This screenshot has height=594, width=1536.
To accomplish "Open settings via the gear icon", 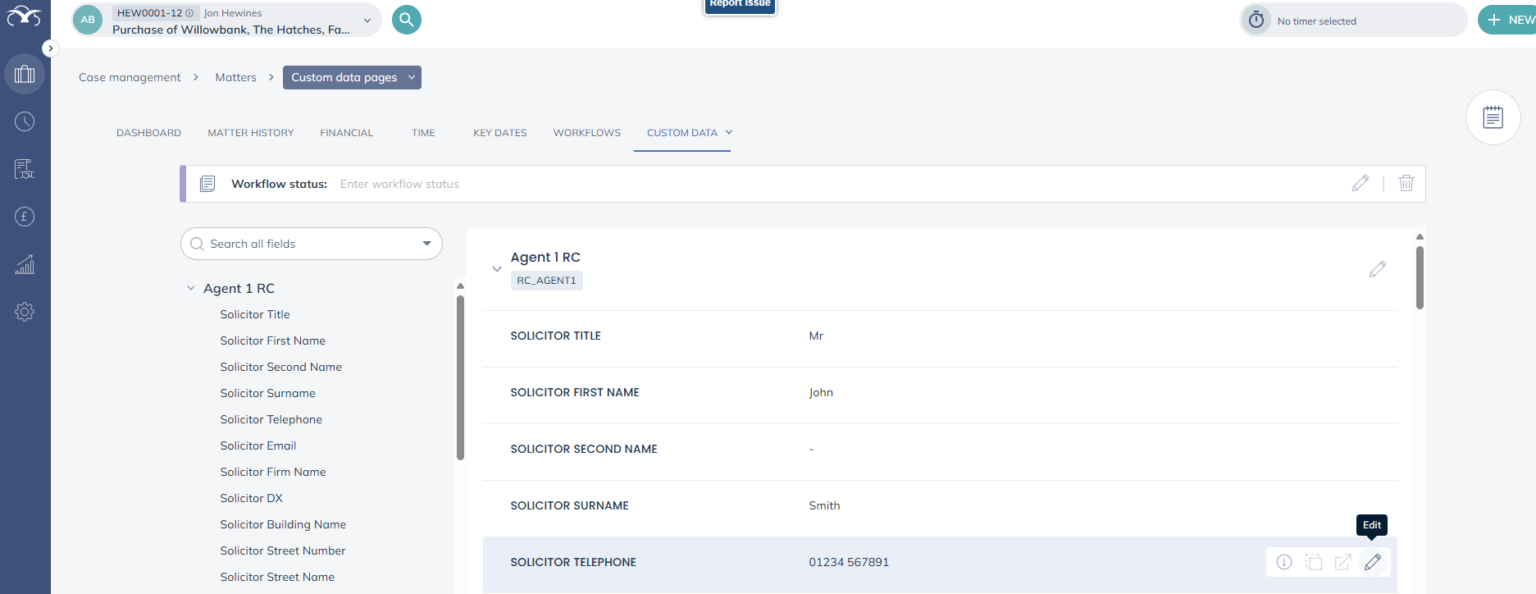I will tap(24, 311).
